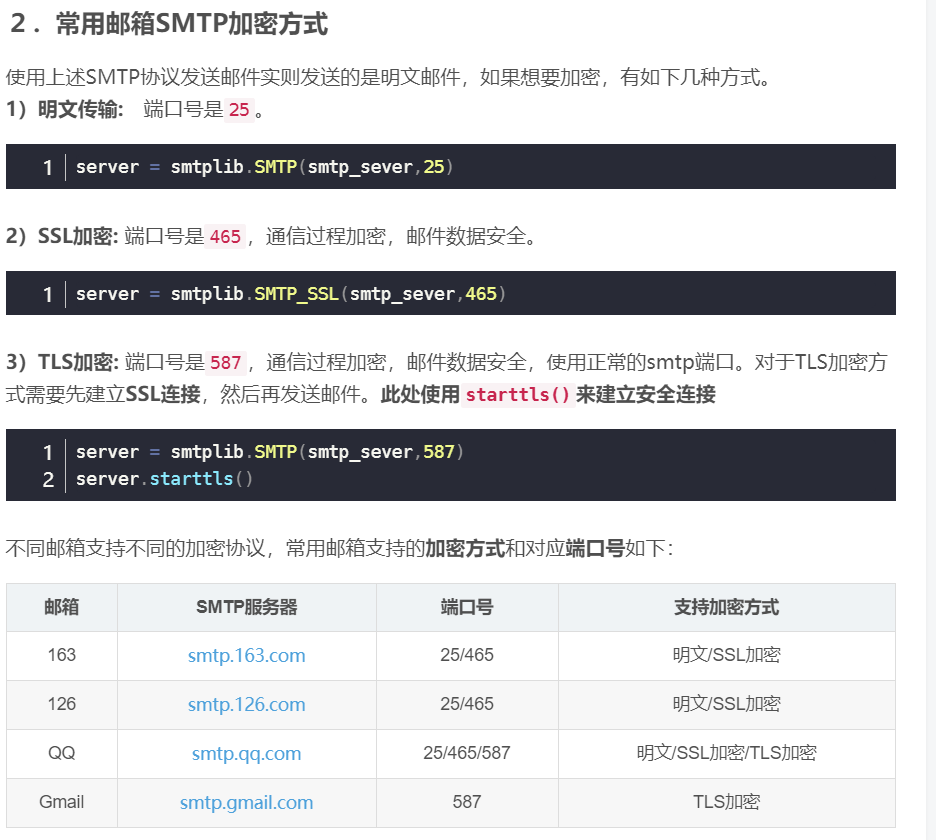Click line number 2 in the TLS code block

[x=48, y=479]
